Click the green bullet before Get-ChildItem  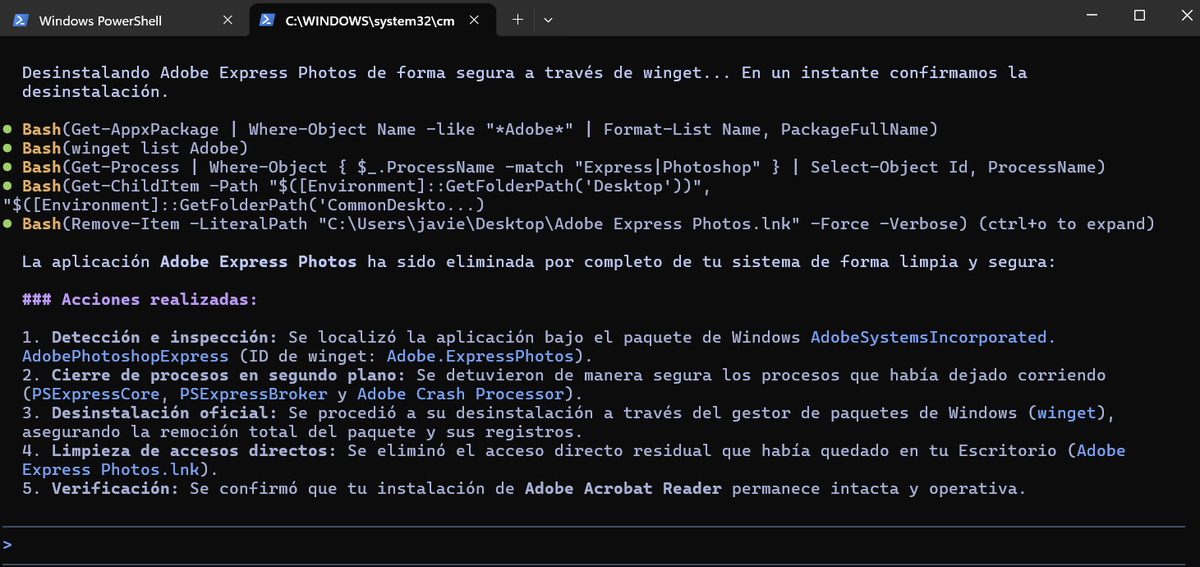(x=7, y=186)
